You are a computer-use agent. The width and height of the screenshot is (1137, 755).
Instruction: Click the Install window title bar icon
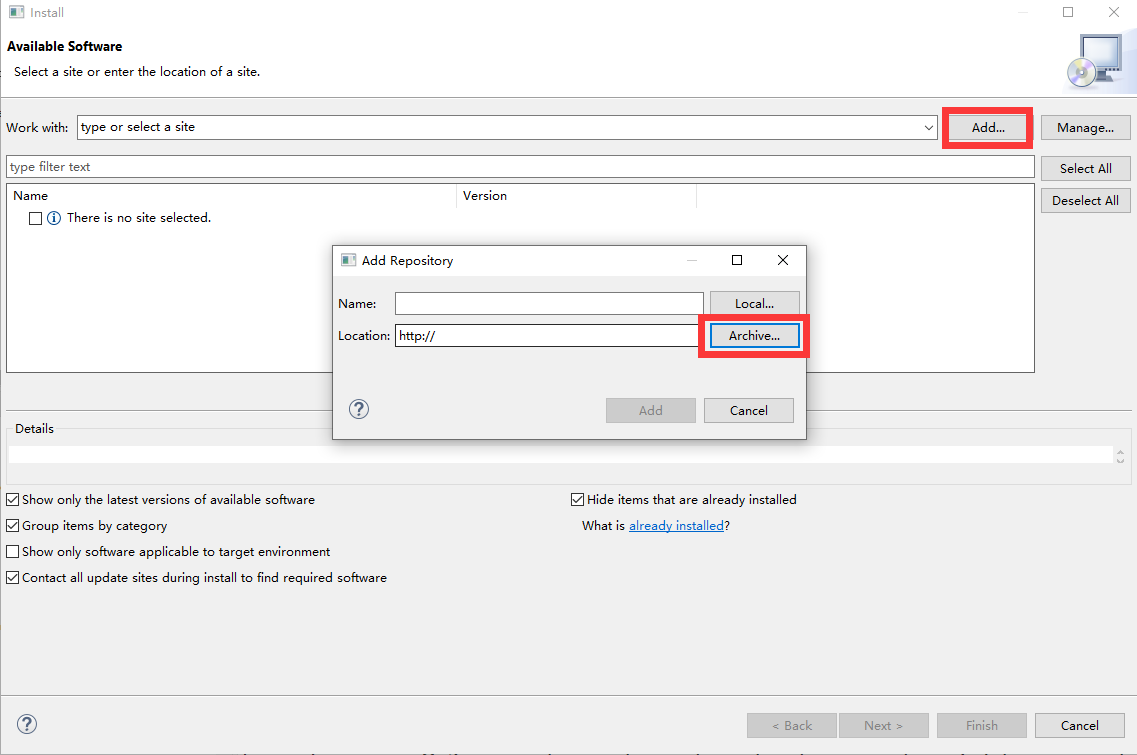(17, 12)
